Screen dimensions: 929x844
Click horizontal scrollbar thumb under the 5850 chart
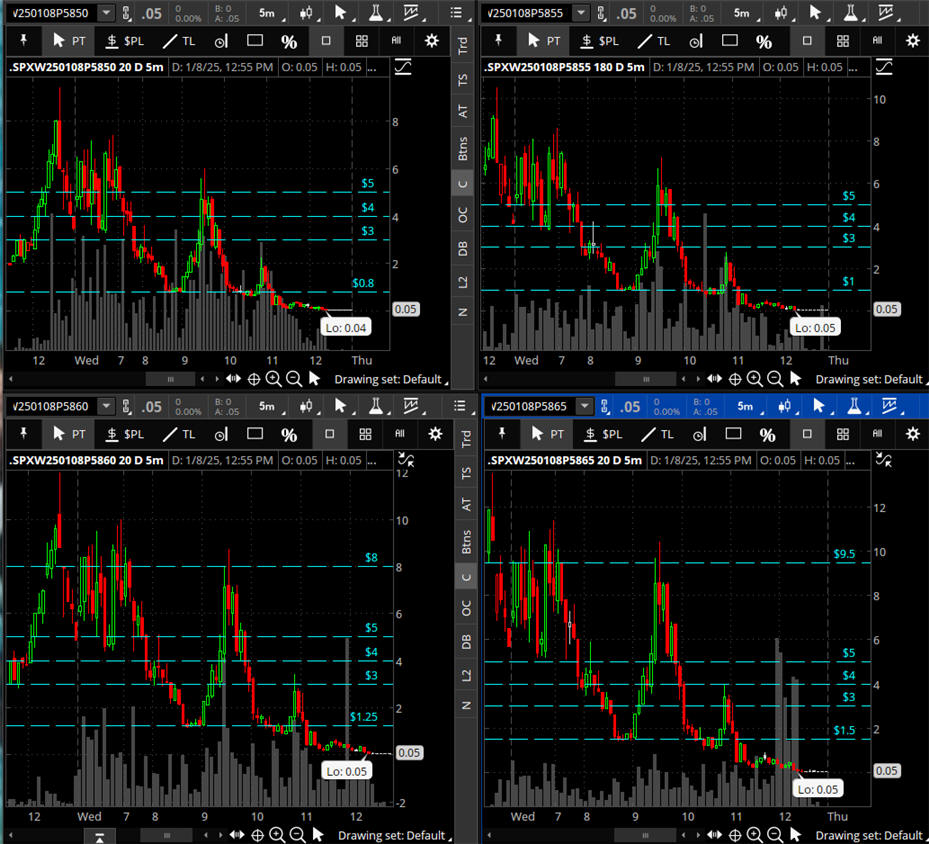pos(170,379)
